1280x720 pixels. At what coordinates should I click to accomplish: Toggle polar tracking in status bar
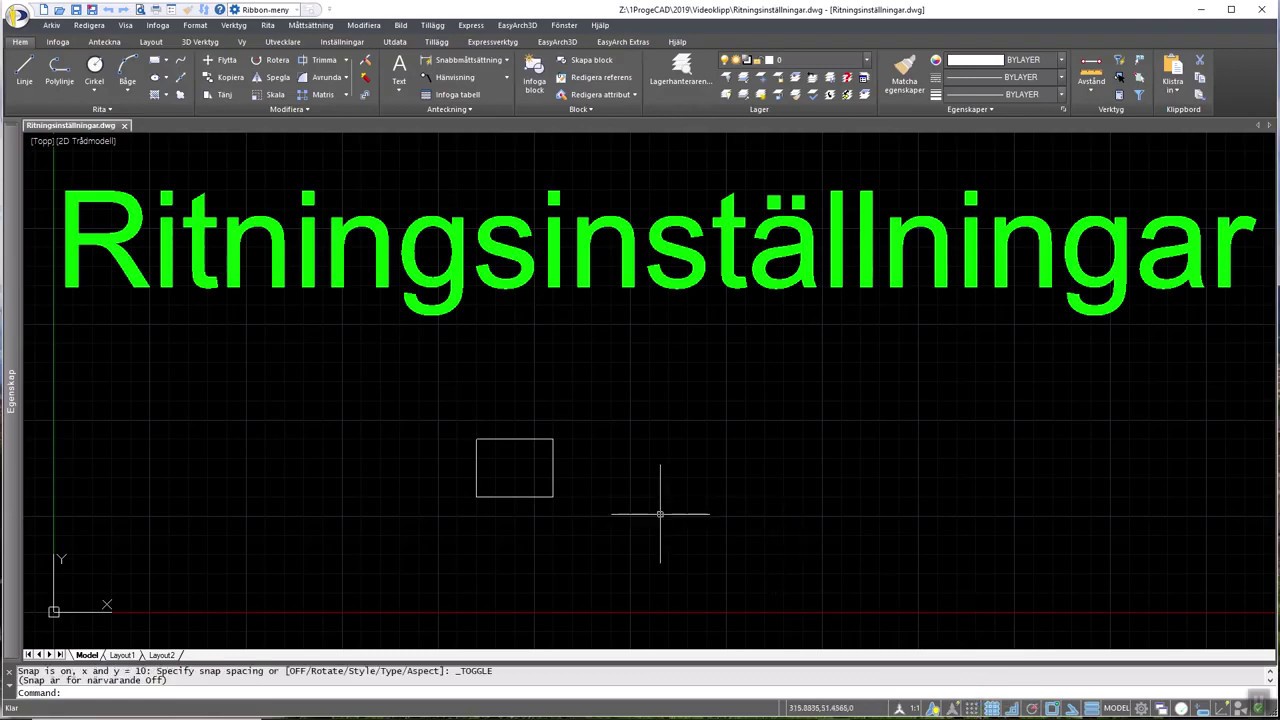point(1032,708)
